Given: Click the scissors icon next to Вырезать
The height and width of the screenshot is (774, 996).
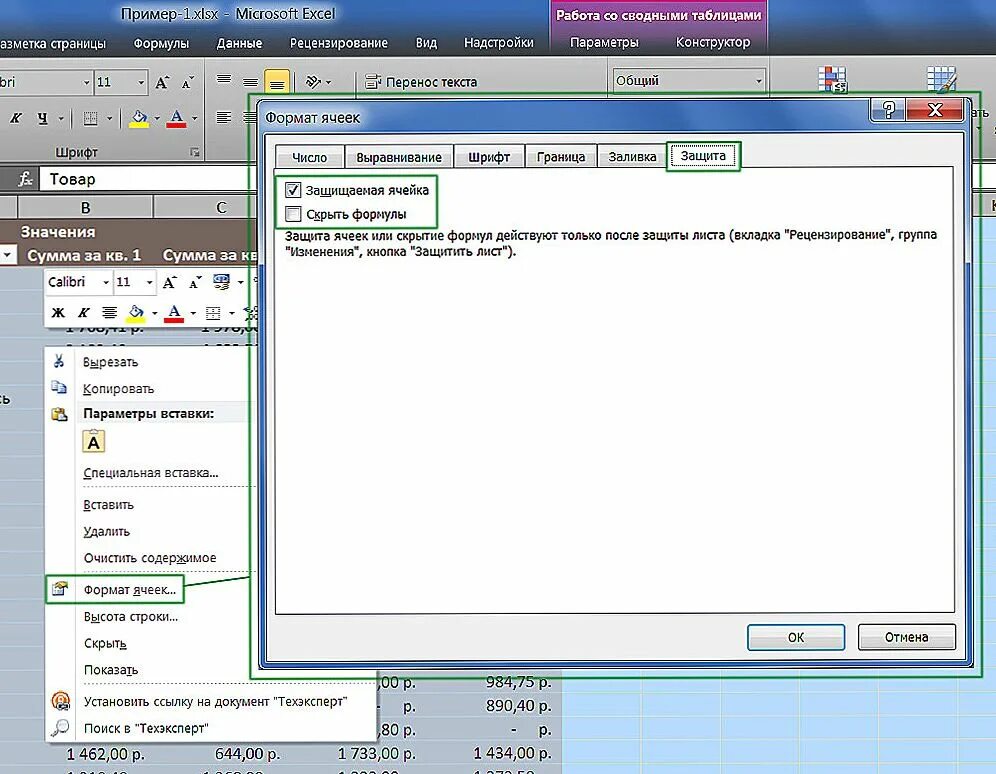Looking at the screenshot, I should [59, 361].
